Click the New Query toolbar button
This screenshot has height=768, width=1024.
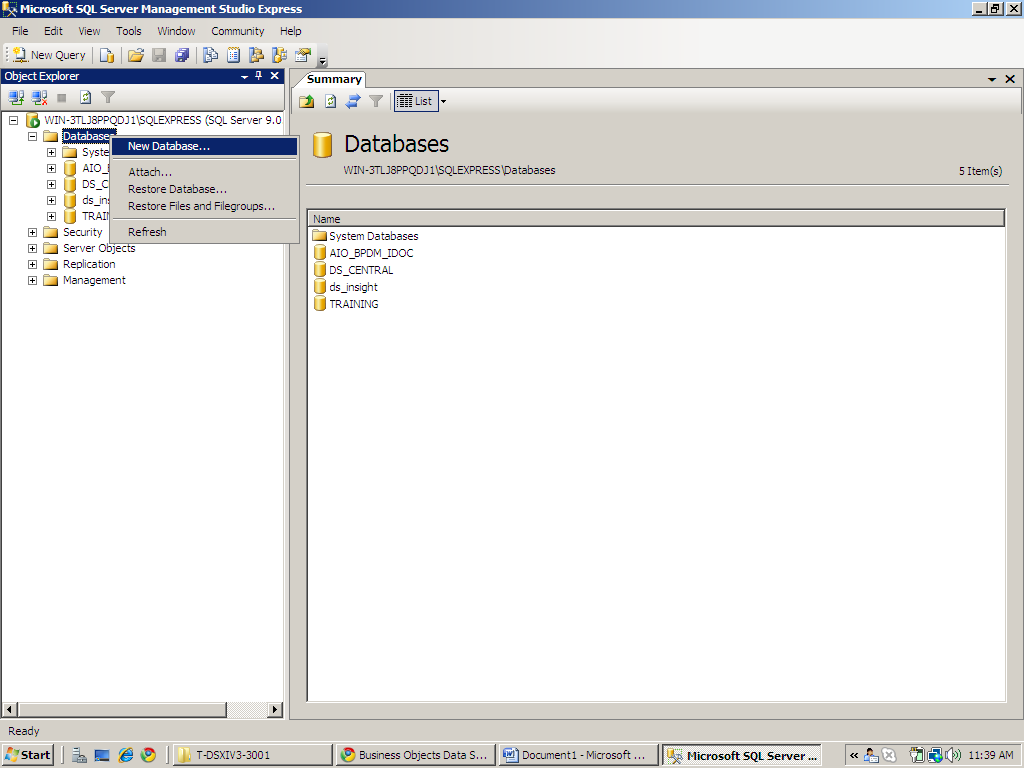tap(50, 56)
